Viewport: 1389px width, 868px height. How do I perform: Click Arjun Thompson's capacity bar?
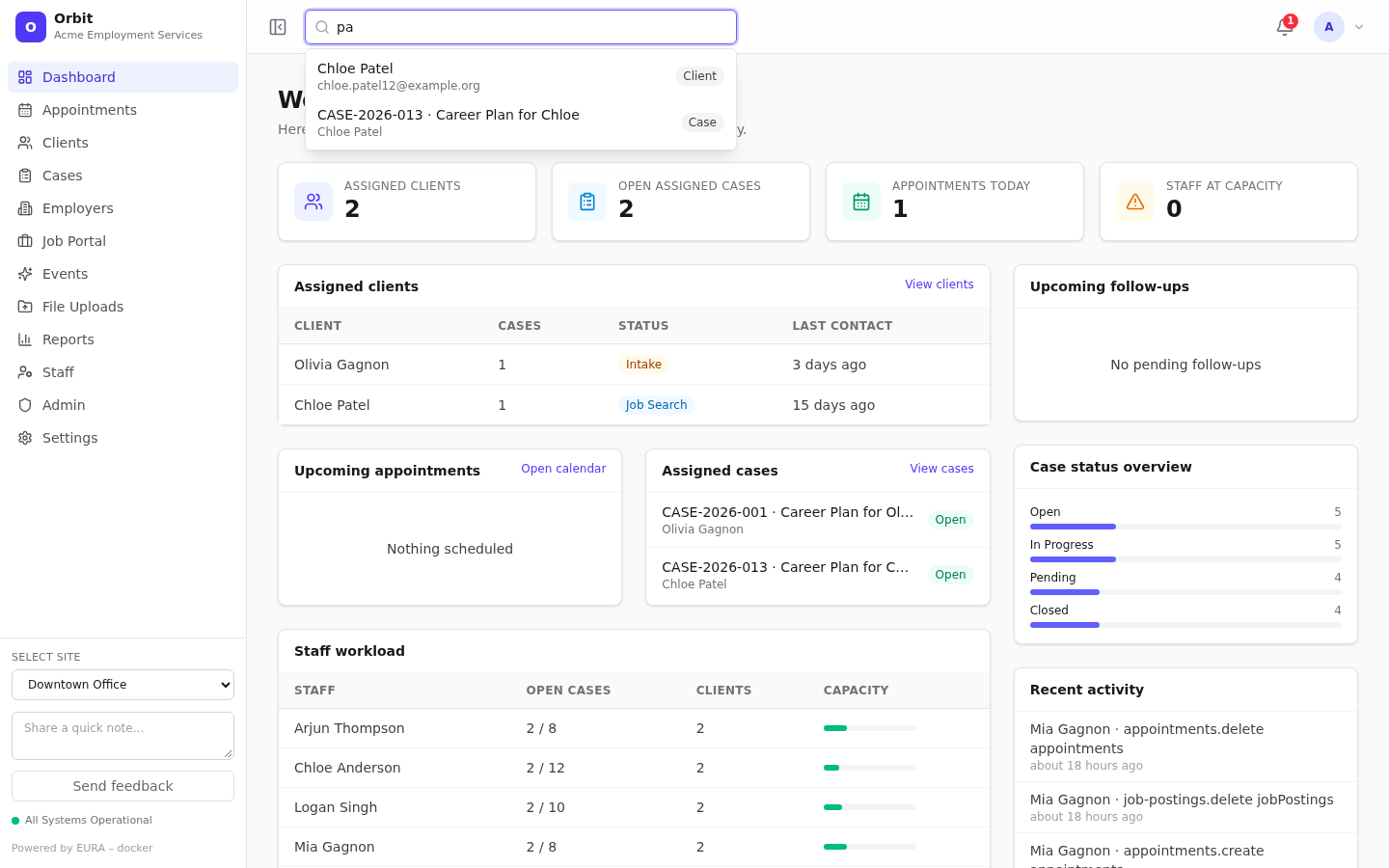coord(870,728)
